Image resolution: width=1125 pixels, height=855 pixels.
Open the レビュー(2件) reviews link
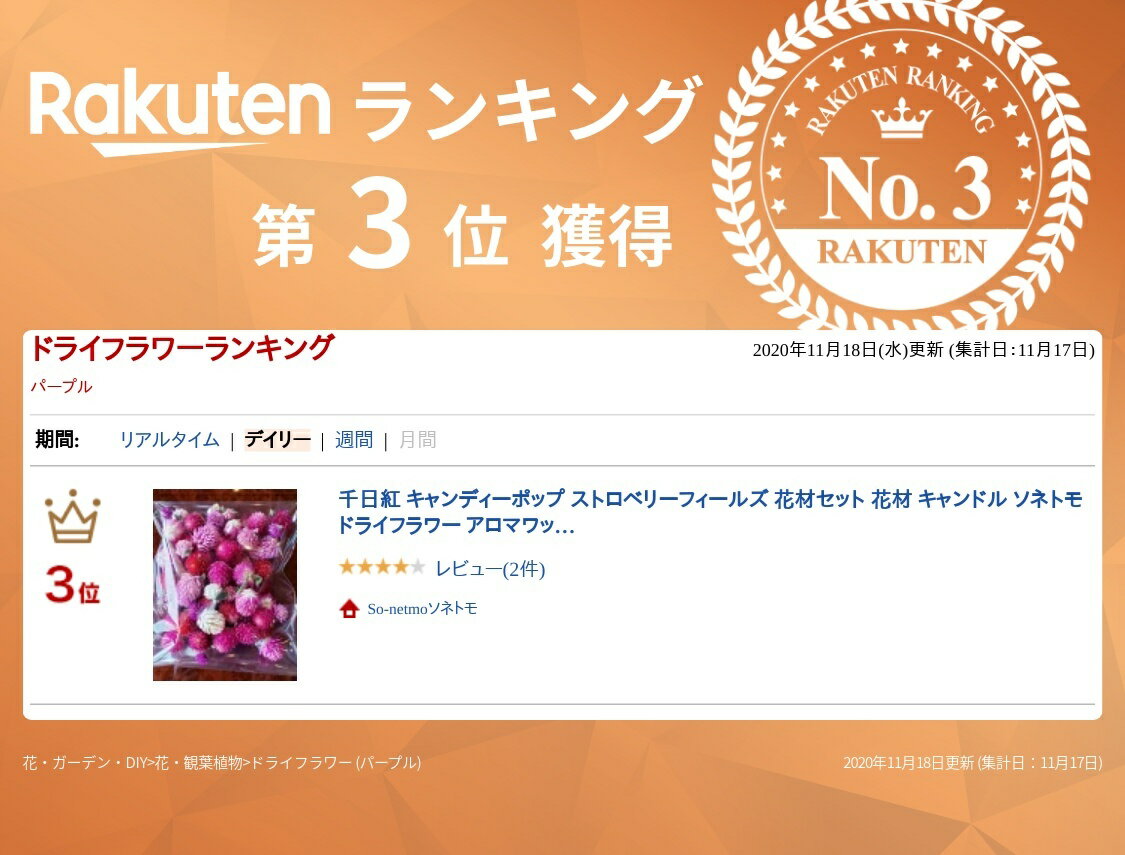490,569
